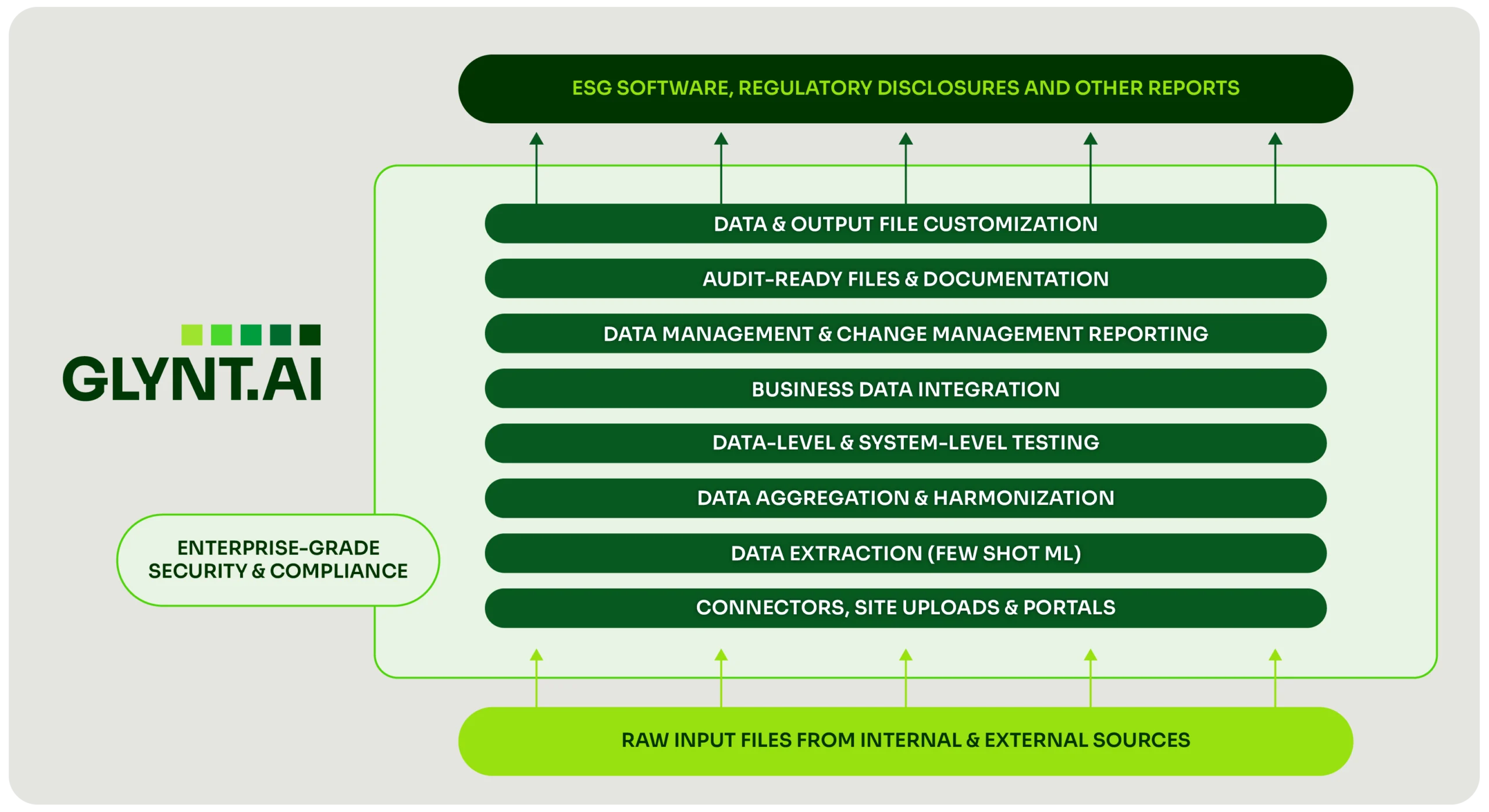This screenshot has width=1489, height=812.
Task: Select Data-Level & System-Level Testing bar
Action: pyautogui.click(x=905, y=443)
